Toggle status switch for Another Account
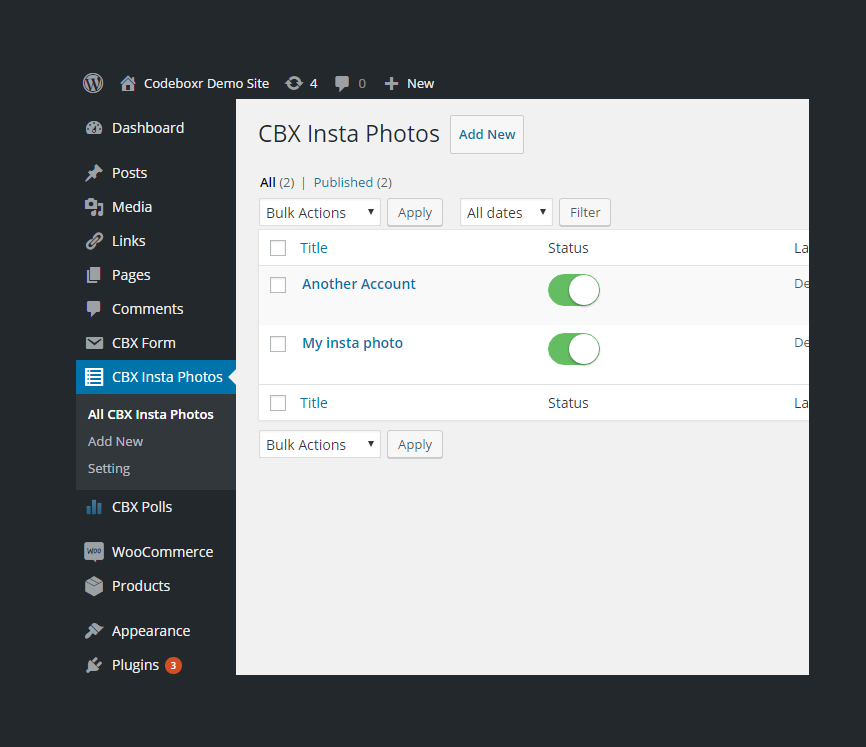The height and width of the screenshot is (747, 866). [574, 290]
